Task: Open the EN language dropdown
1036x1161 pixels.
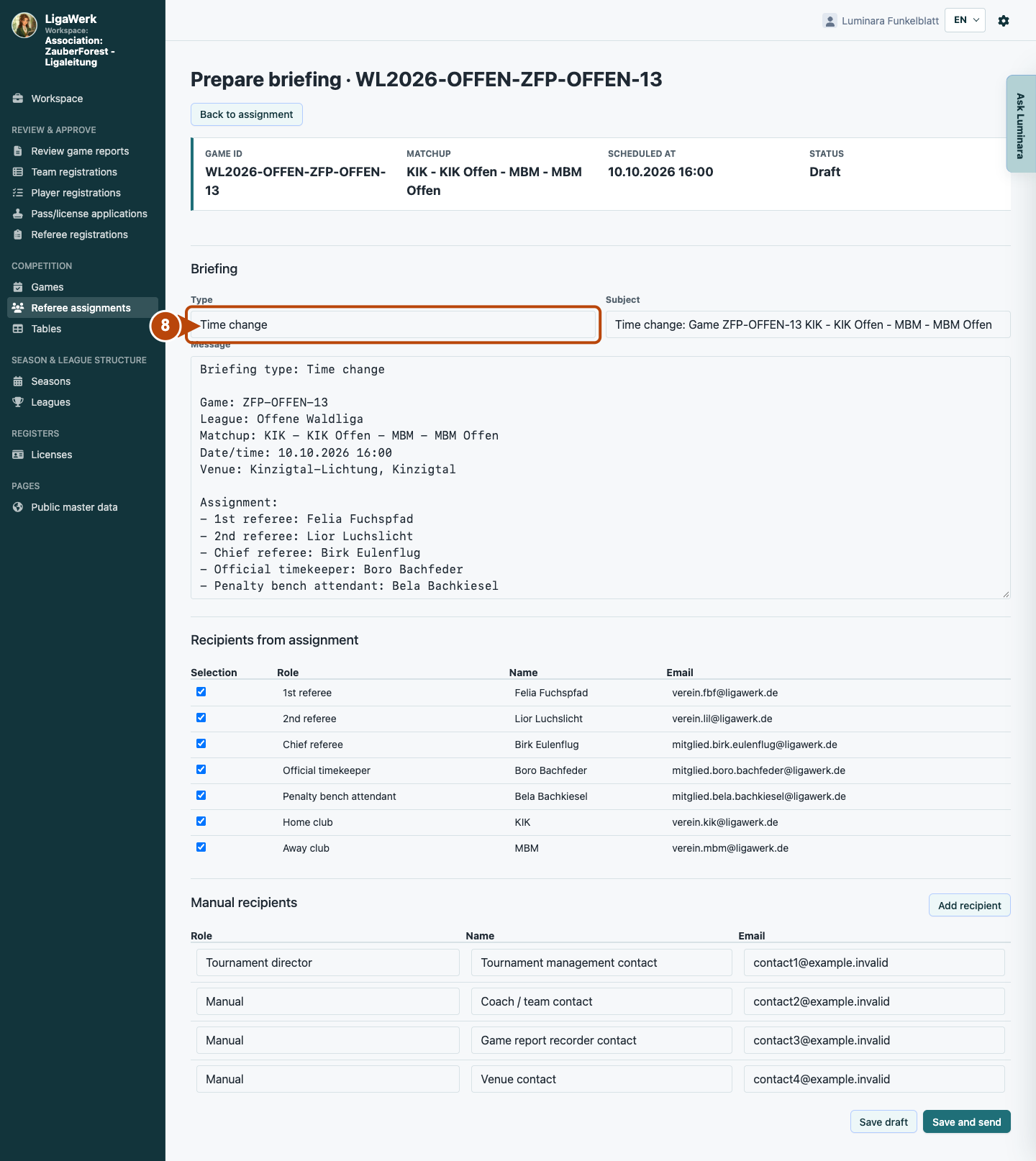Action: pyautogui.click(x=965, y=20)
